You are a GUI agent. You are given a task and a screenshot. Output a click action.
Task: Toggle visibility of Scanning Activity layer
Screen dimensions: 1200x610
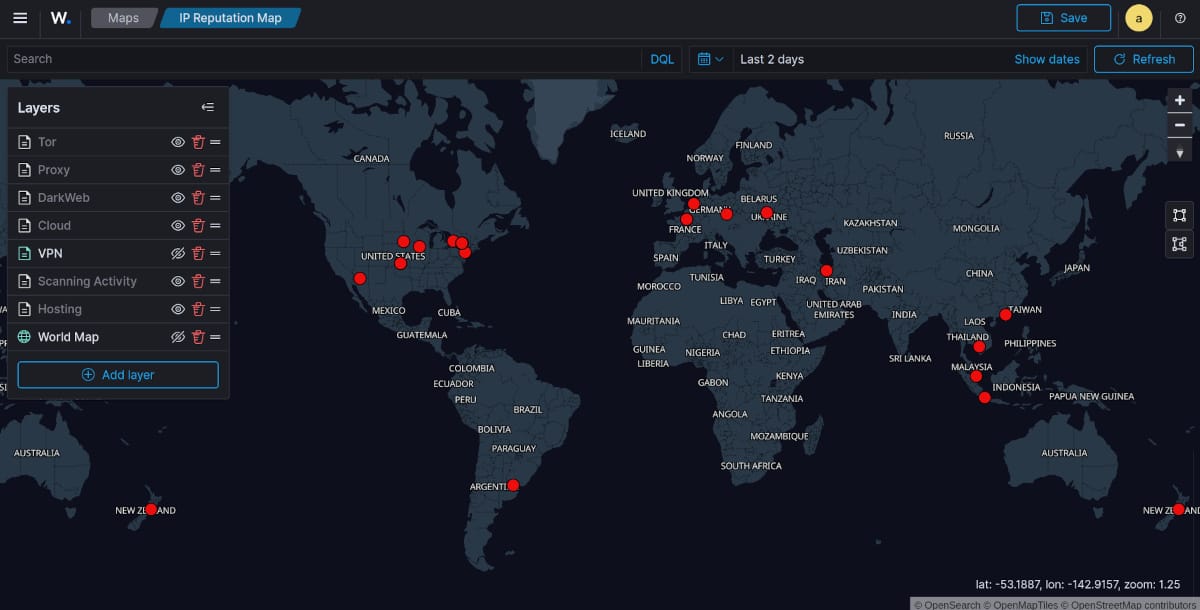[178, 282]
